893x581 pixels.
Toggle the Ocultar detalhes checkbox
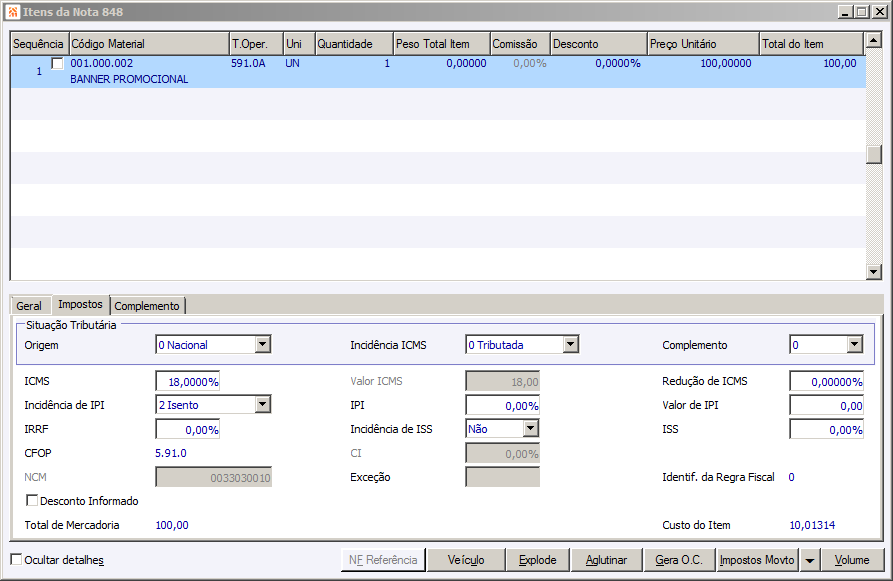tap(16, 559)
